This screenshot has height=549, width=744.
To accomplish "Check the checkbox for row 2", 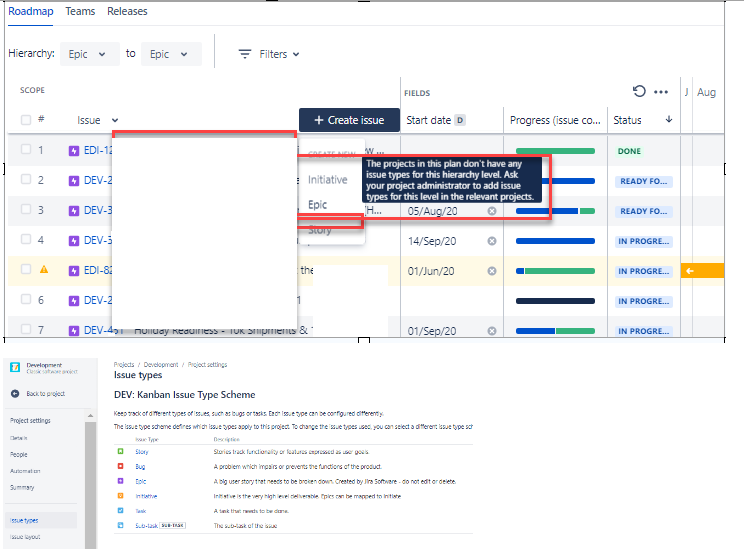I will pos(26,179).
